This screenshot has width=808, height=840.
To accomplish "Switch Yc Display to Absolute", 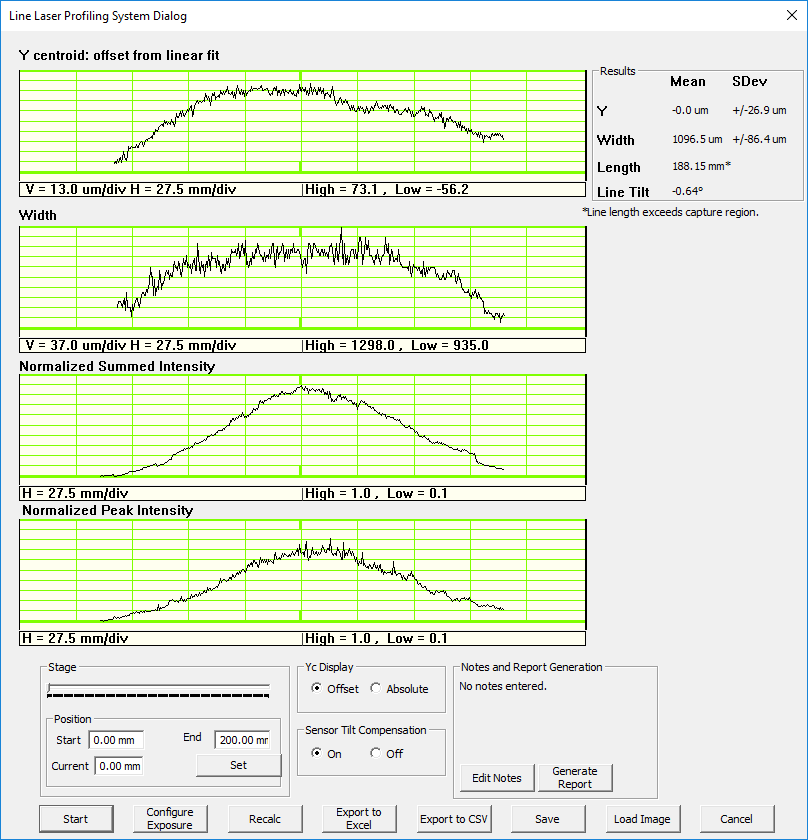I will click(376, 689).
